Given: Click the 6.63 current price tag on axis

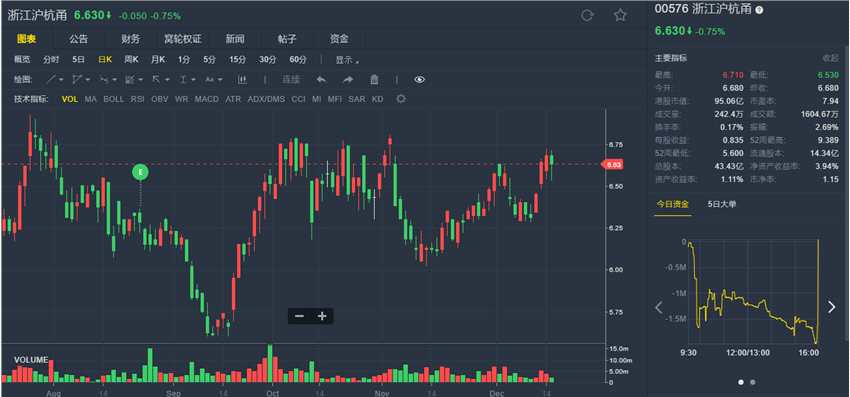Looking at the screenshot, I should tap(613, 164).
